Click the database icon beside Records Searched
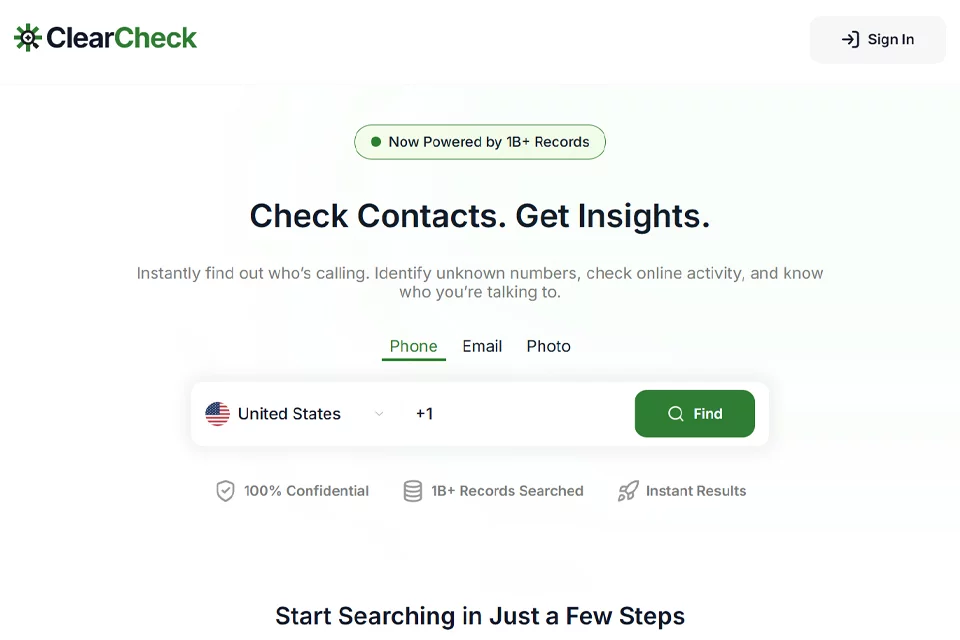This screenshot has height=640, width=960. (413, 491)
